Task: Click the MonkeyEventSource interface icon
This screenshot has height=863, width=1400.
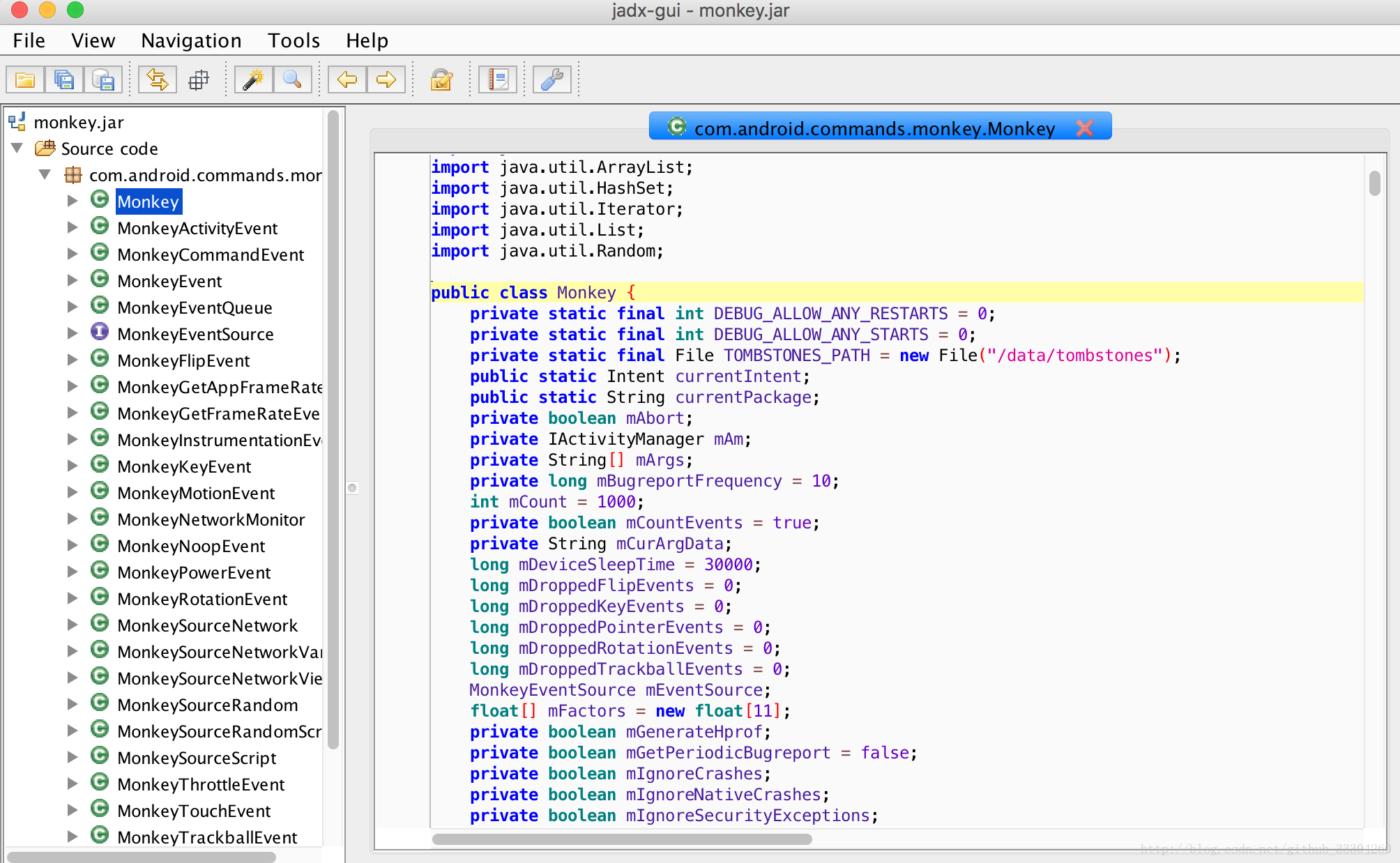Action: (x=100, y=332)
